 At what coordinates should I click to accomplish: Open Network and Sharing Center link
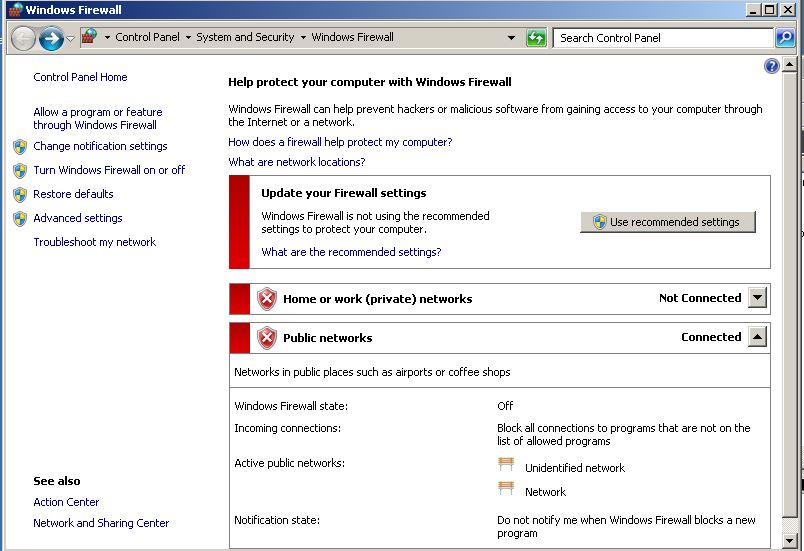[x=101, y=523]
